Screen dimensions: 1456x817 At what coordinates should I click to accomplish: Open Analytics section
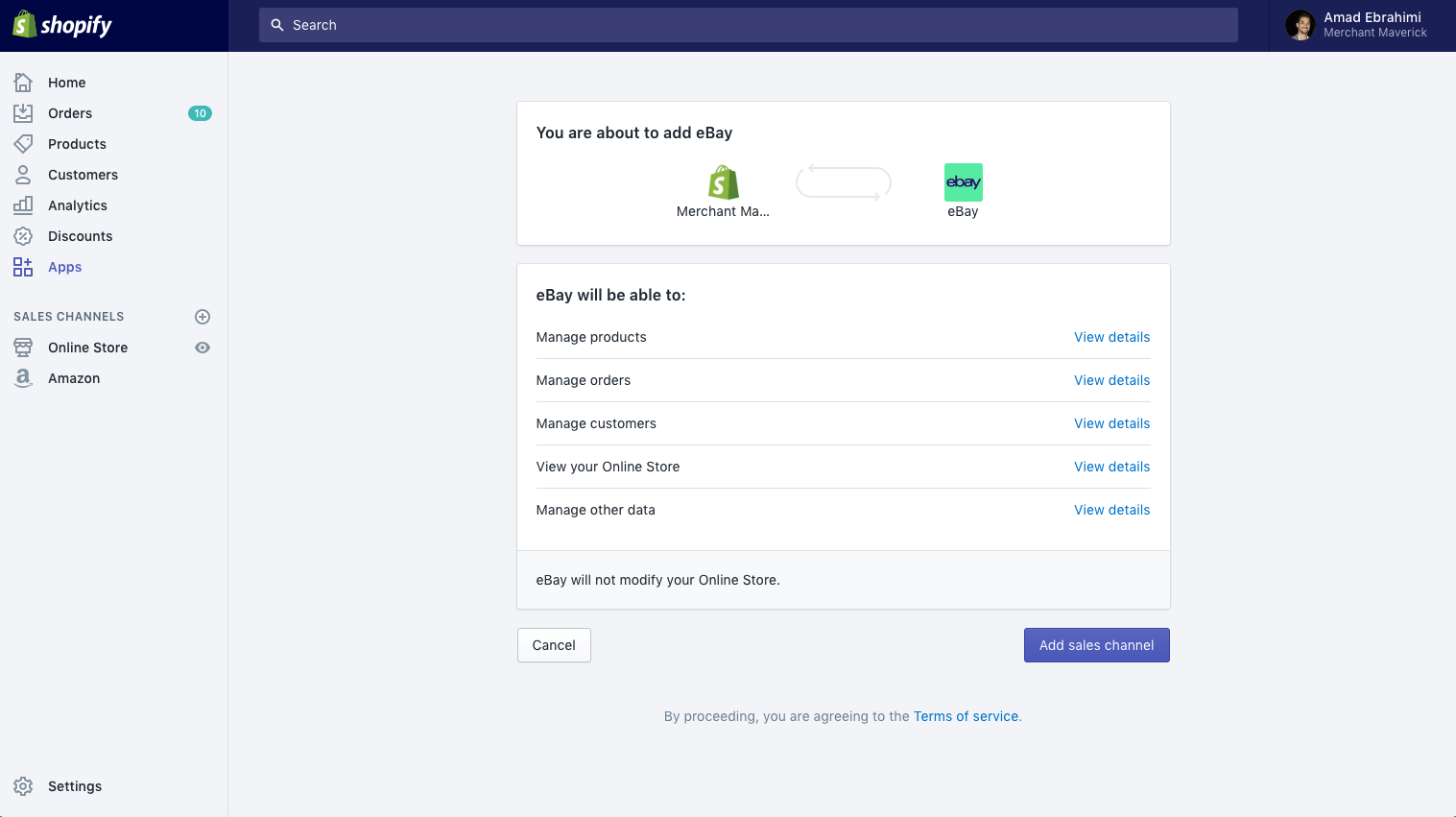(78, 205)
